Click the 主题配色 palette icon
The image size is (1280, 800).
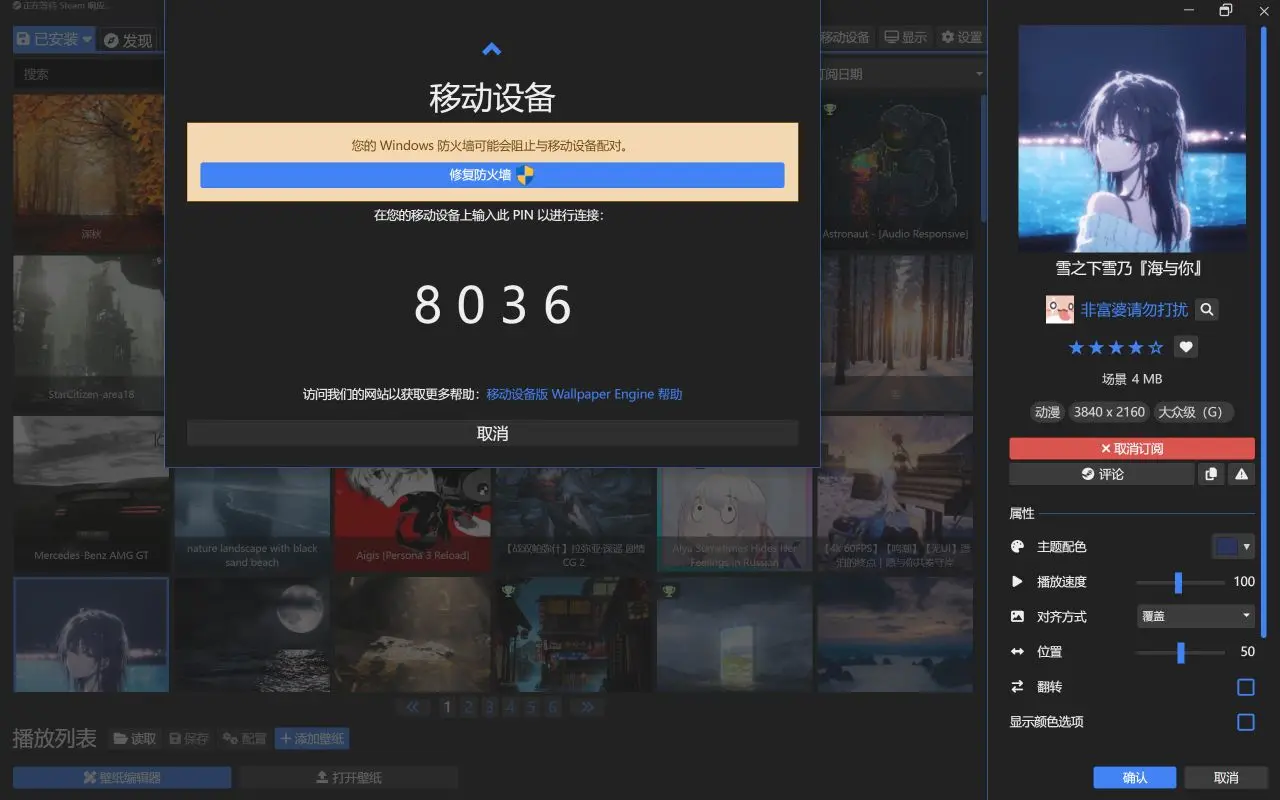click(x=1018, y=547)
